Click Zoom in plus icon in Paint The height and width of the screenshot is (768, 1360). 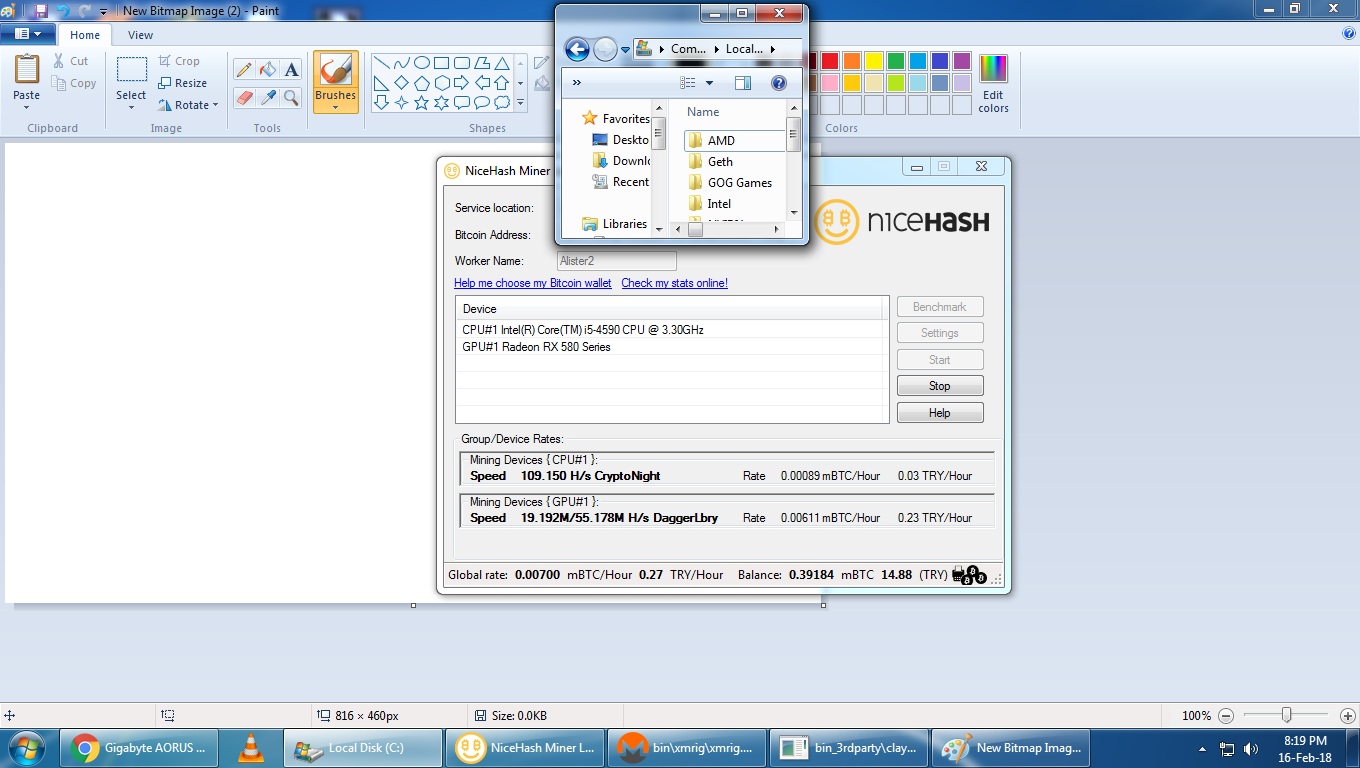click(1347, 716)
